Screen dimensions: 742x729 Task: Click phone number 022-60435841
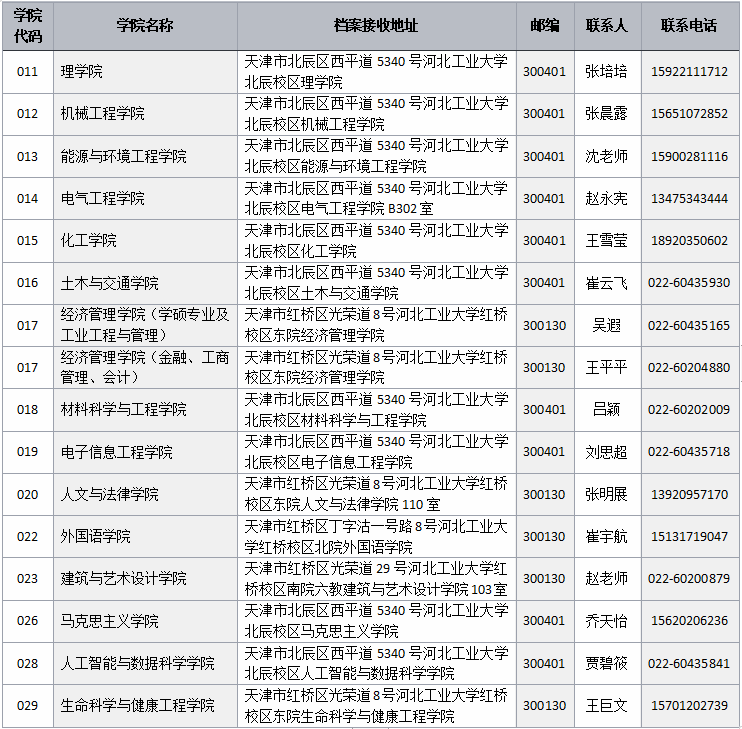689,663
